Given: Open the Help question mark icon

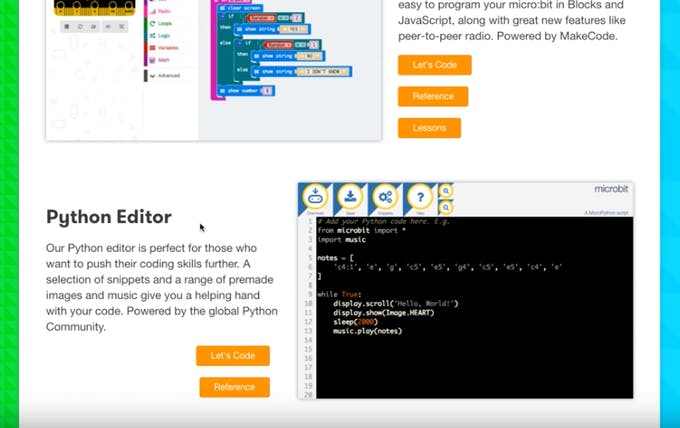Looking at the screenshot, I should (420, 197).
